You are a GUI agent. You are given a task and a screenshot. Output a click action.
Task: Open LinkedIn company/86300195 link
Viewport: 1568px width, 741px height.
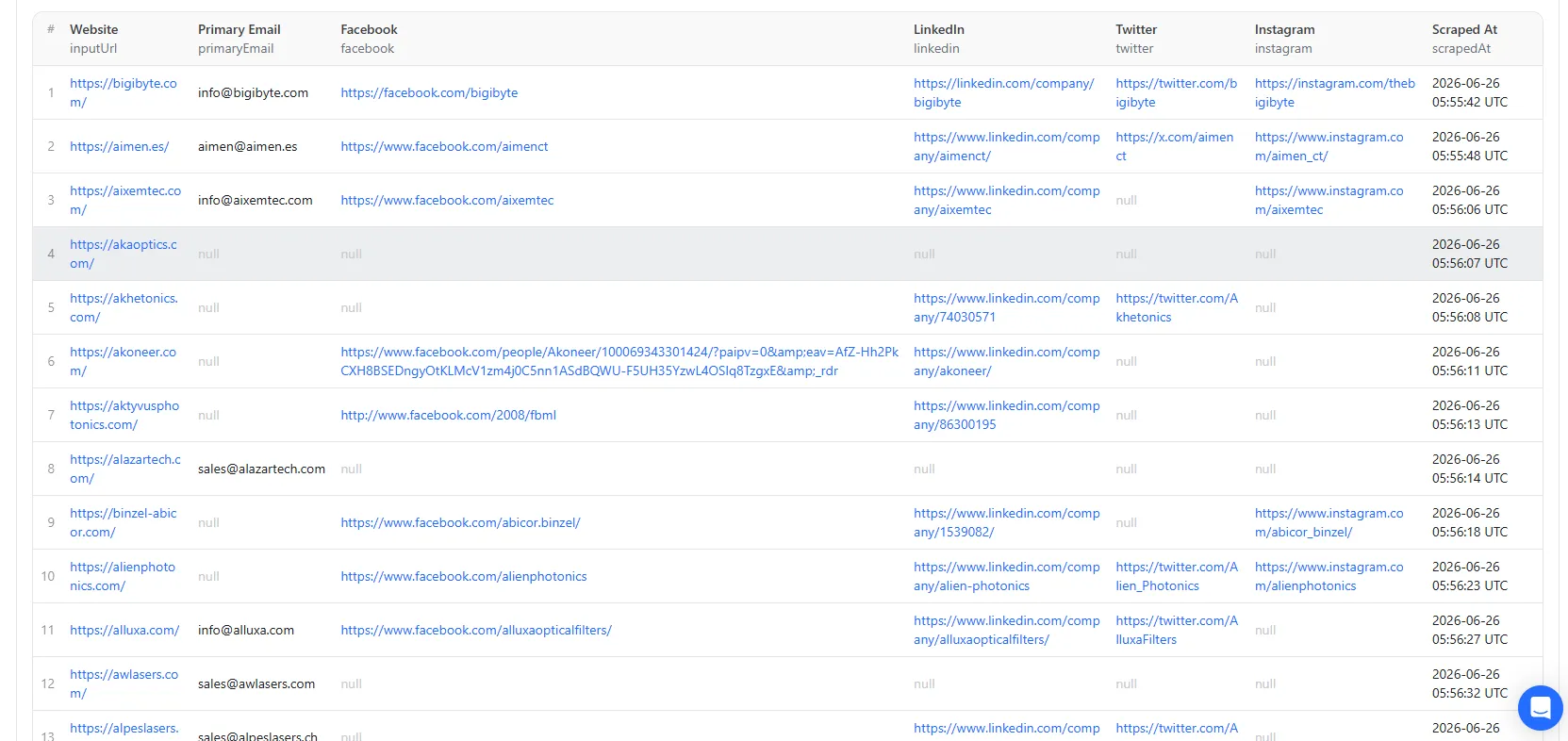[x=1007, y=415]
